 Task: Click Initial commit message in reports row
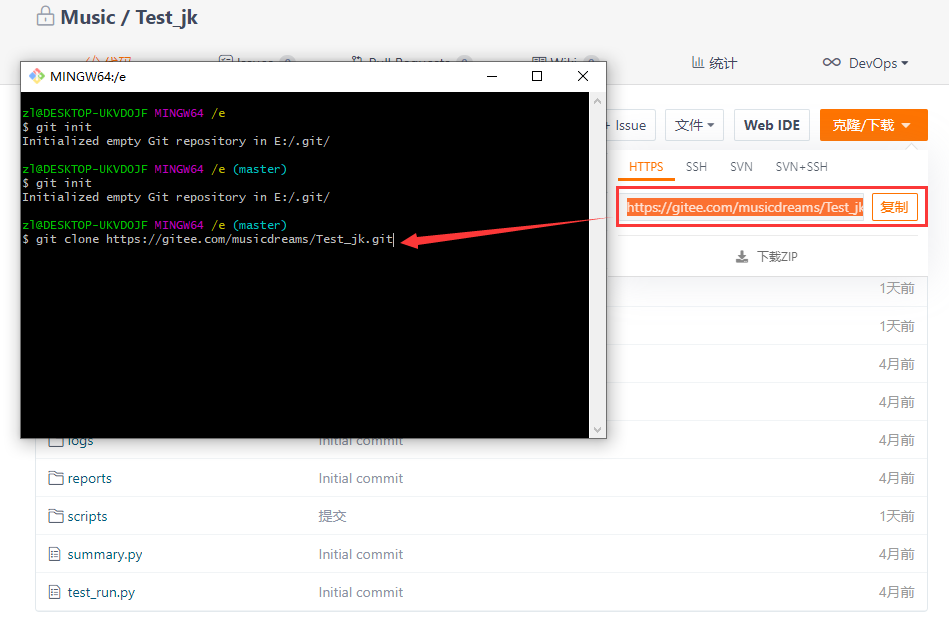pos(361,478)
